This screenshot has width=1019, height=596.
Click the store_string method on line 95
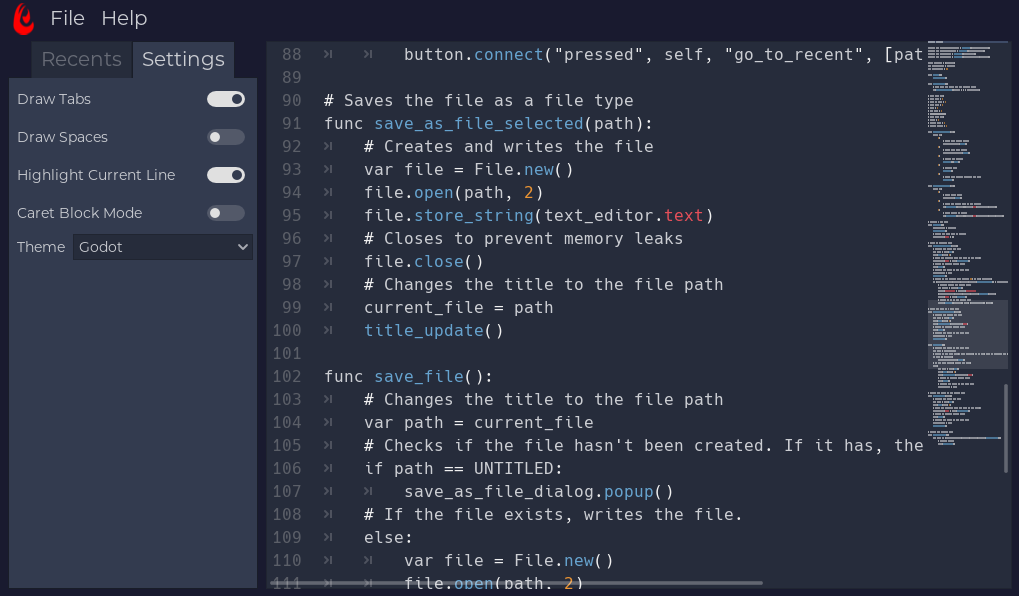[x=474, y=215]
